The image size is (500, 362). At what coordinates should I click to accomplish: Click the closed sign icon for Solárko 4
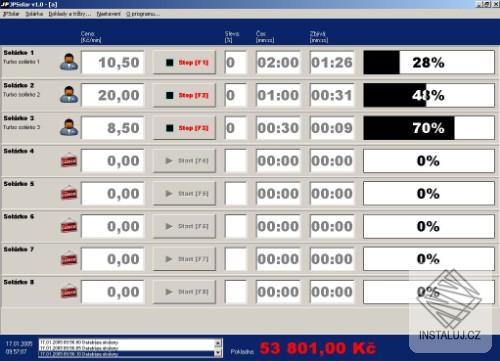(69, 160)
